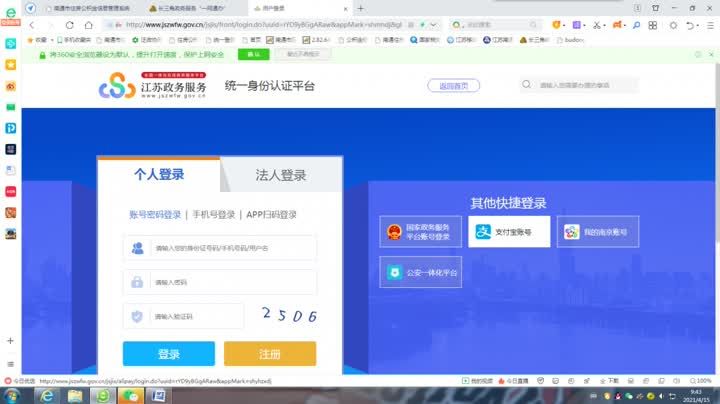Click the orange 注册 button
This screenshot has height=404, width=720.
[270, 354]
